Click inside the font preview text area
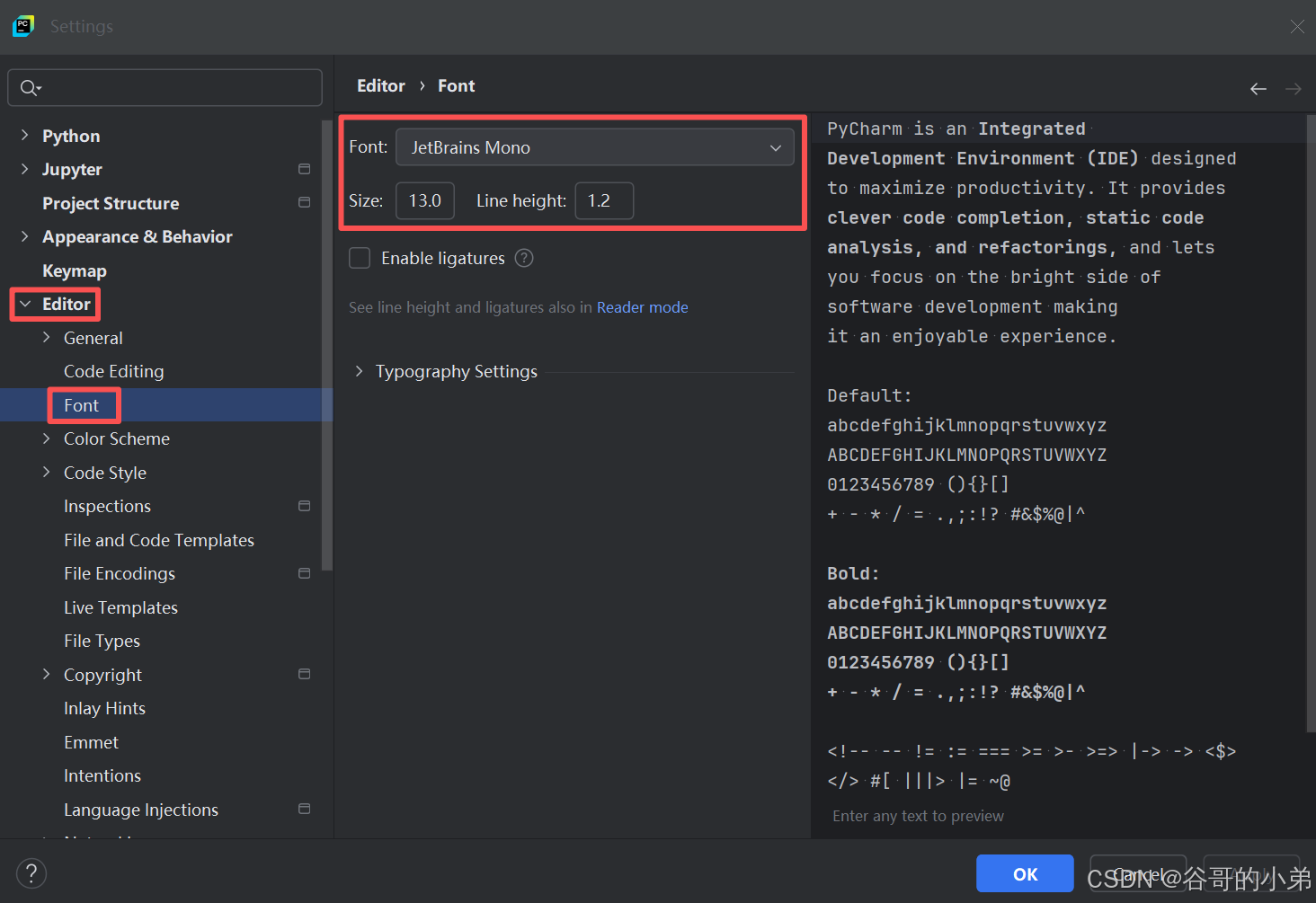 (x=1057, y=476)
